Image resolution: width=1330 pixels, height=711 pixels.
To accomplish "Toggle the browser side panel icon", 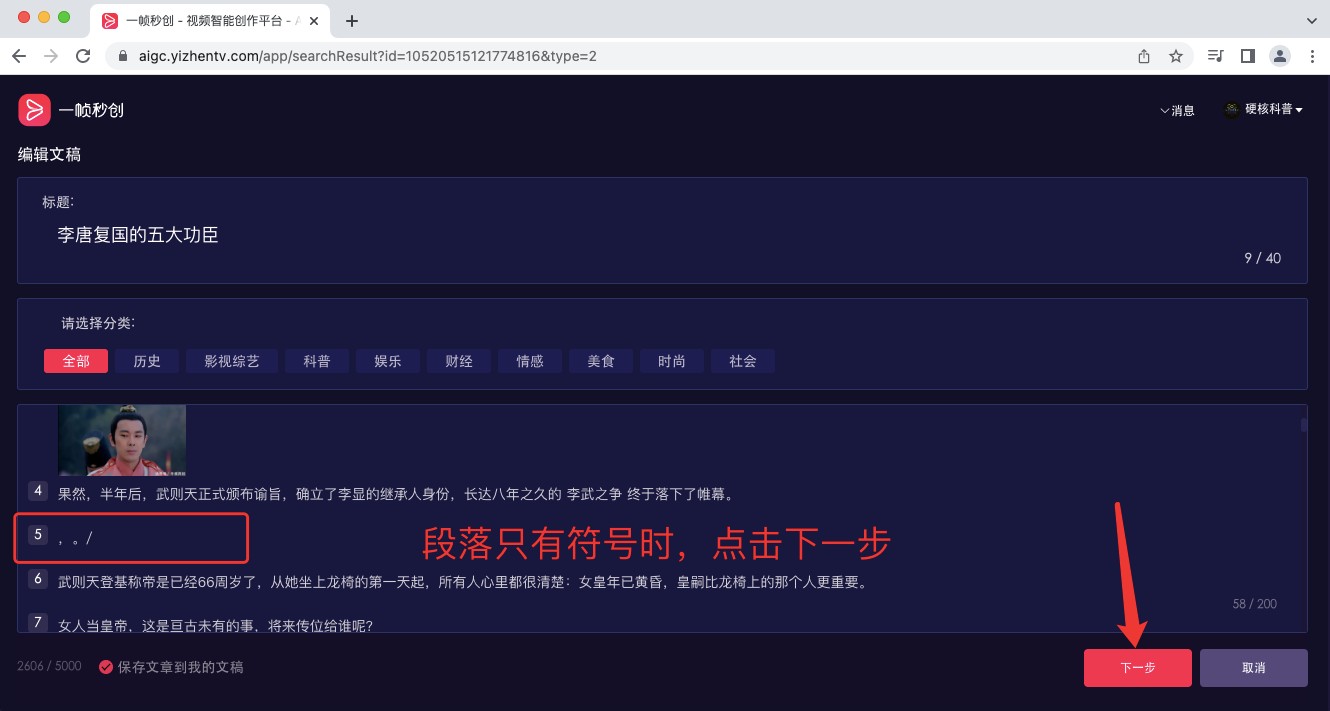I will pos(1247,56).
